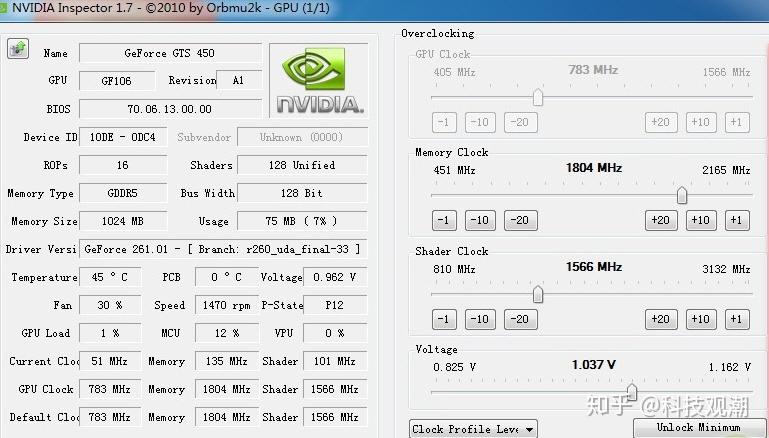Click the ROPs field showing 16
This screenshot has width=769, height=438.
tap(123, 165)
